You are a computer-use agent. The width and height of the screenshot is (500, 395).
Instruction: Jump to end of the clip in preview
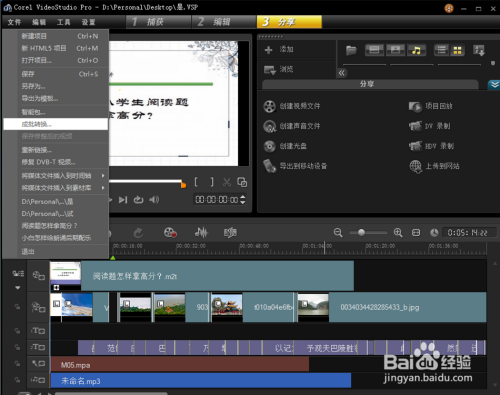(123, 200)
